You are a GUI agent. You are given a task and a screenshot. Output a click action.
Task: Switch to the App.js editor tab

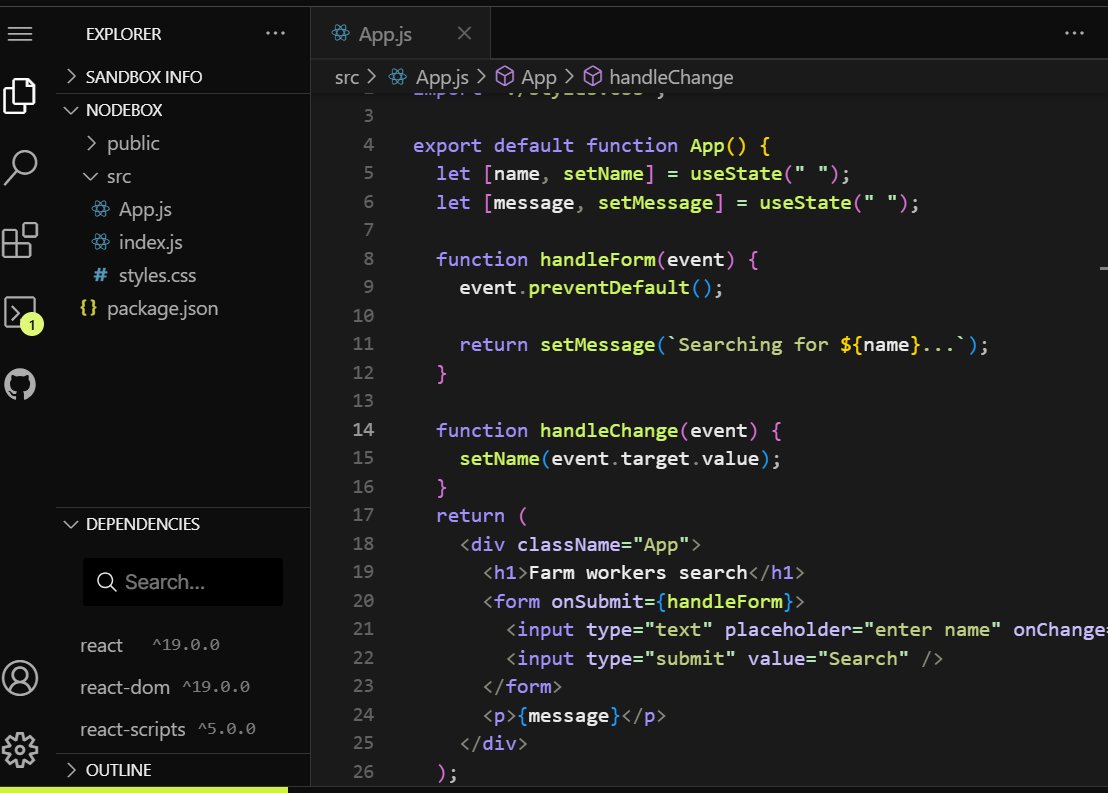400,34
